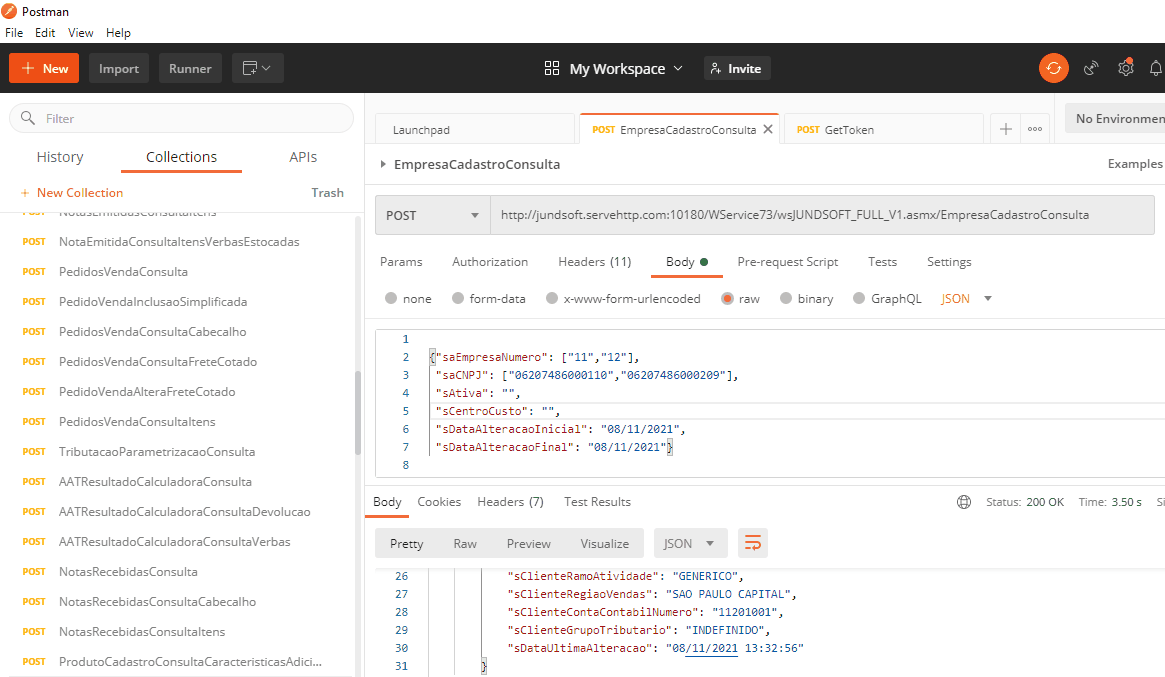
Task: Click the new window dropdown icon
Action: coord(258,68)
